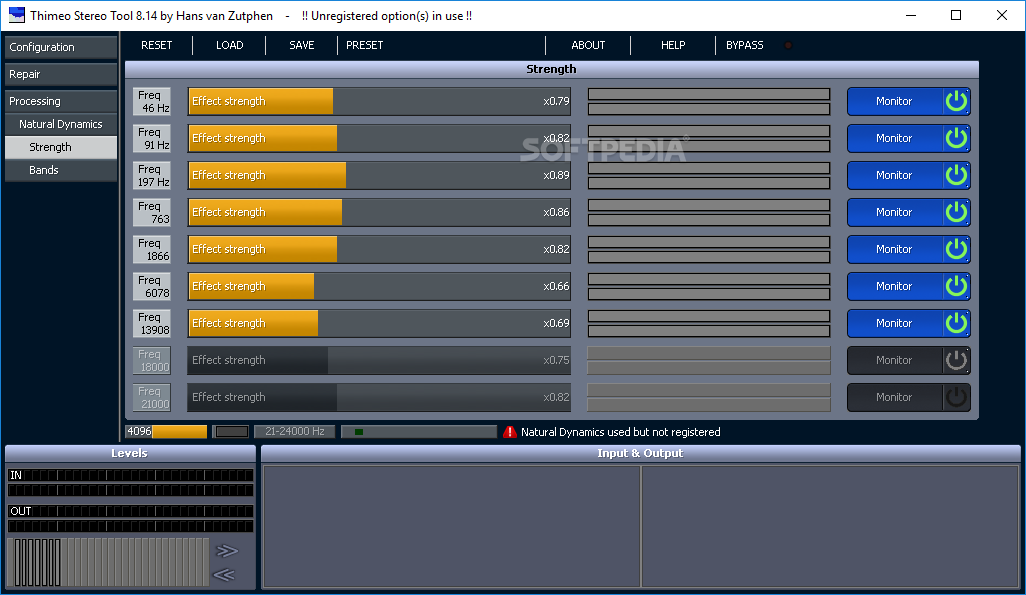Toggle BYPASS in top toolbar
Image resolution: width=1026 pixels, height=595 pixels.
pyautogui.click(x=745, y=45)
